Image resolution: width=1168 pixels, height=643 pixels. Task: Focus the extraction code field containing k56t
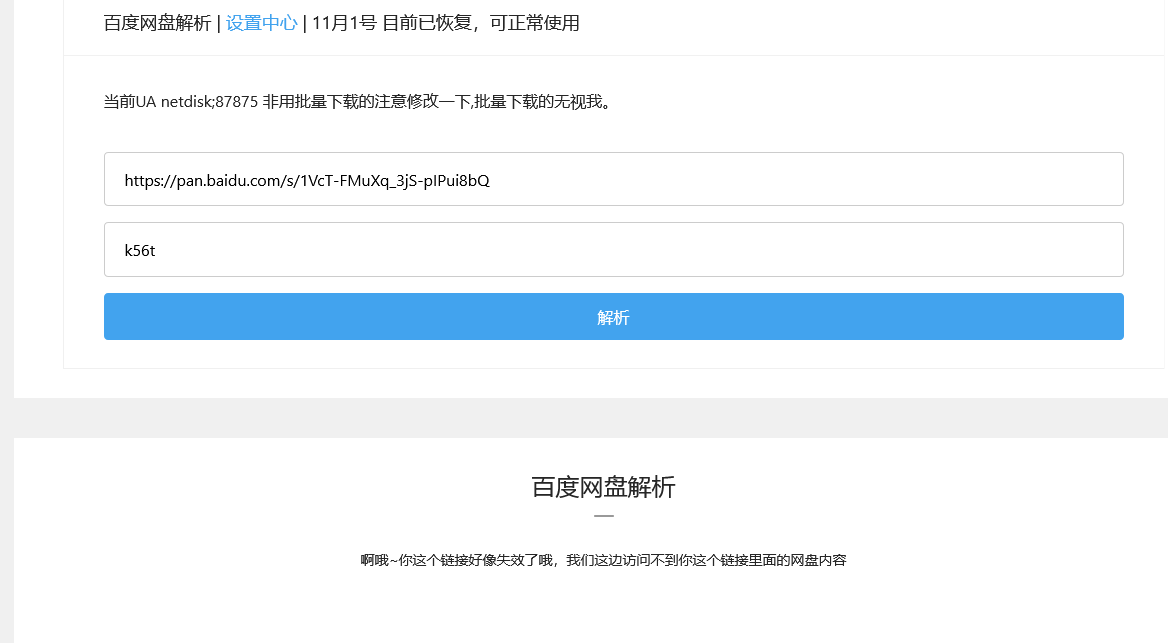(613, 250)
